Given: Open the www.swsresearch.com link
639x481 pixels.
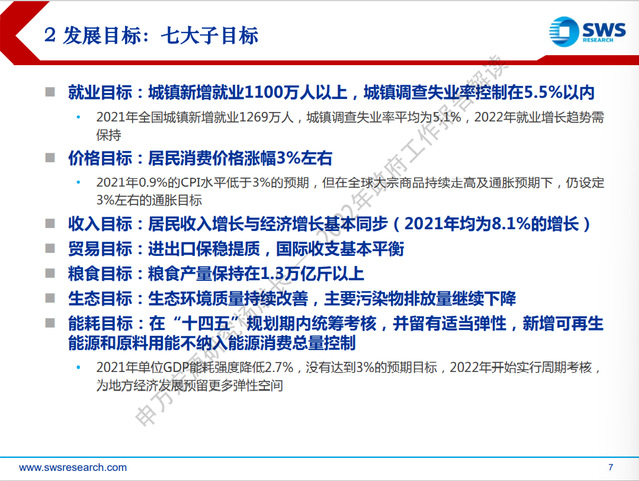Looking at the screenshot, I should (x=73, y=468).
